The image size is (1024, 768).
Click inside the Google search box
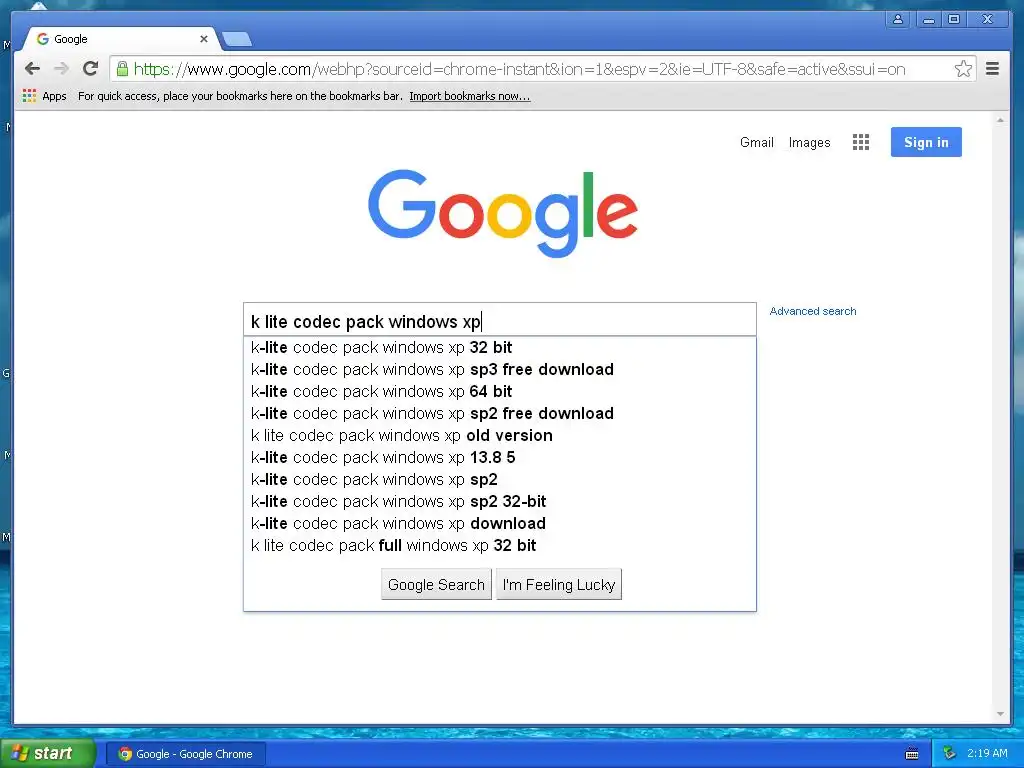[x=500, y=320]
